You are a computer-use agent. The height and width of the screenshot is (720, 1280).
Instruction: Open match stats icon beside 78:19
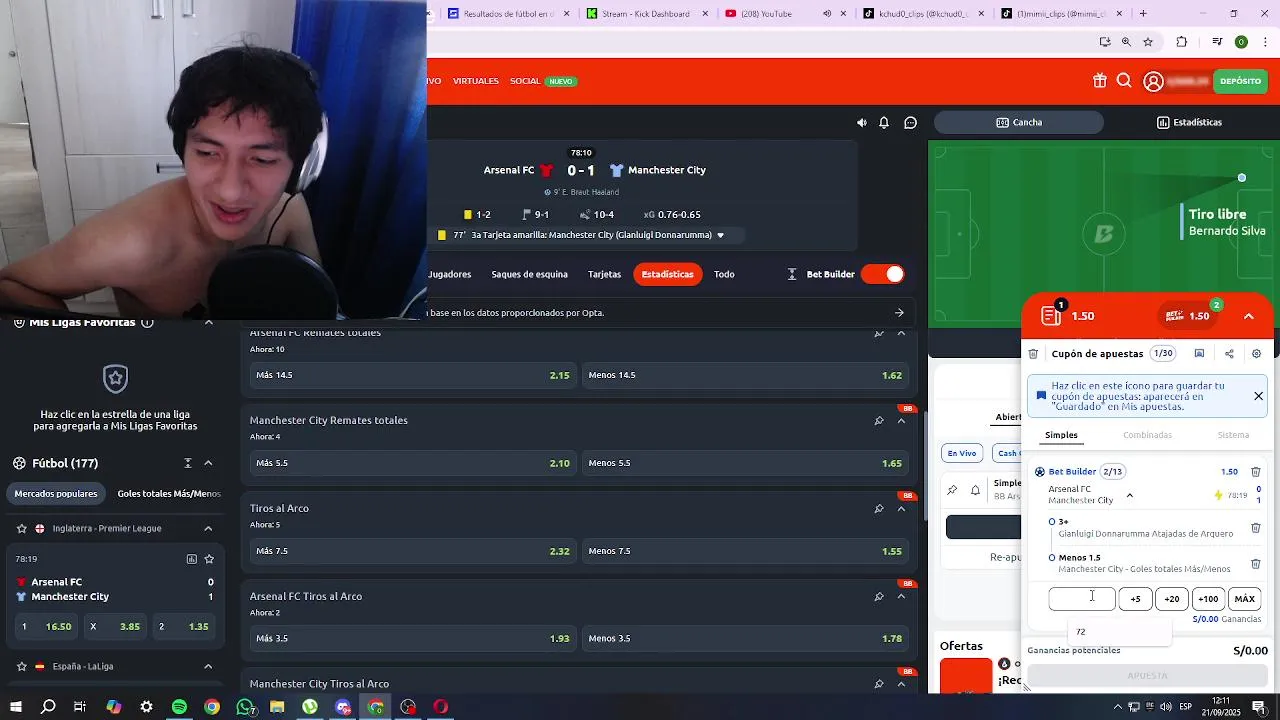coord(191,559)
